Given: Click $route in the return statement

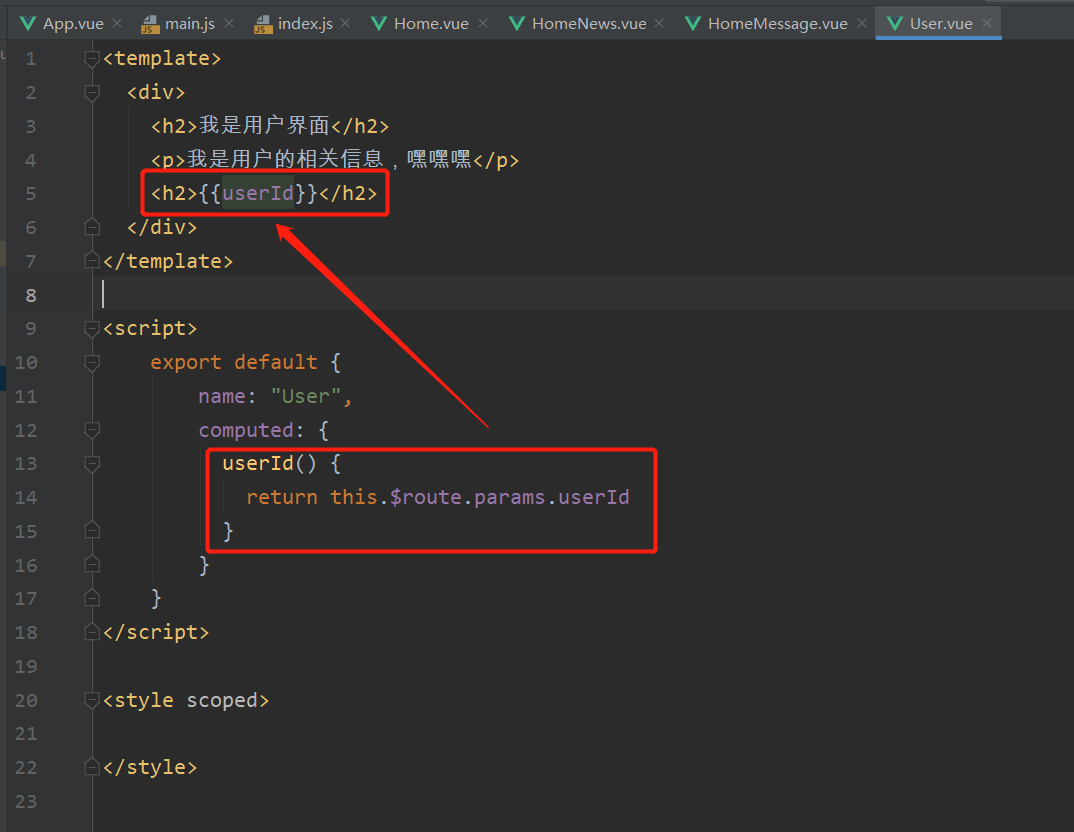Looking at the screenshot, I should (x=425, y=497).
